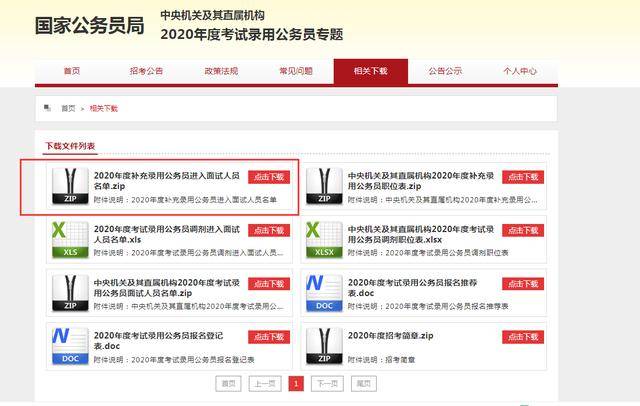
Task: Open the 政策法规 navigation tab
Action: 221,71
